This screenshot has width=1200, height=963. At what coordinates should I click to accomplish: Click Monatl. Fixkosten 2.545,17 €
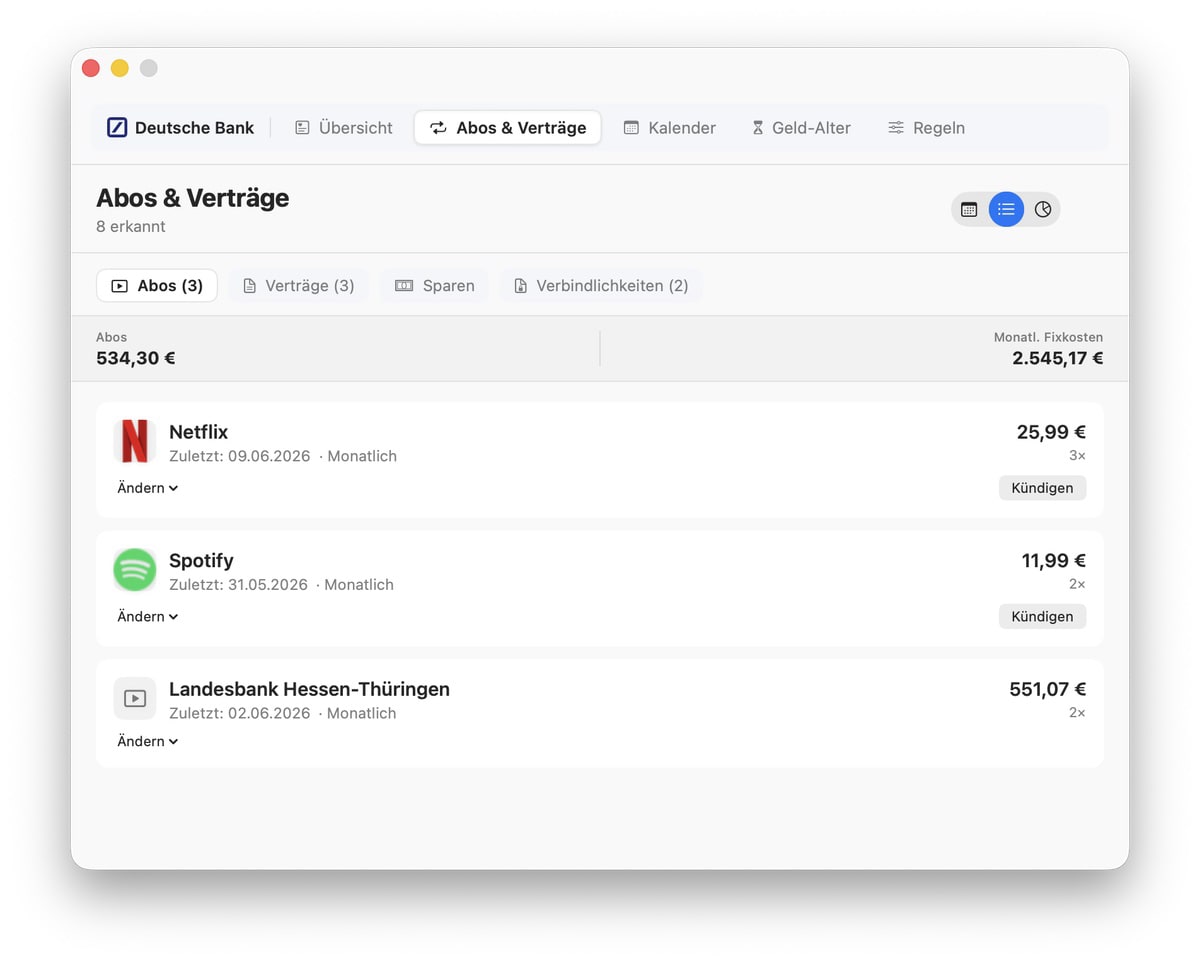(x=1058, y=358)
